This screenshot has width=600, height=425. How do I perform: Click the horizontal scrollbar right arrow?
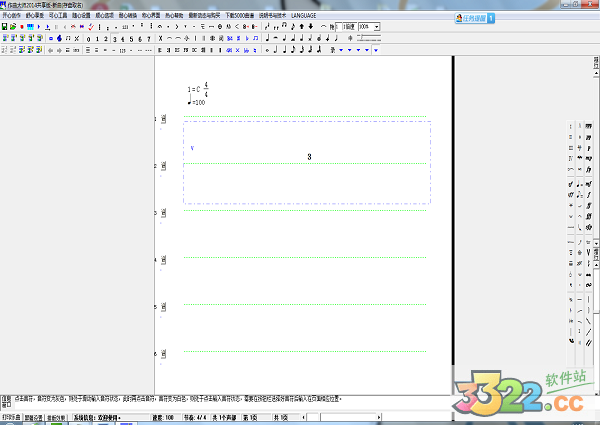point(379,417)
